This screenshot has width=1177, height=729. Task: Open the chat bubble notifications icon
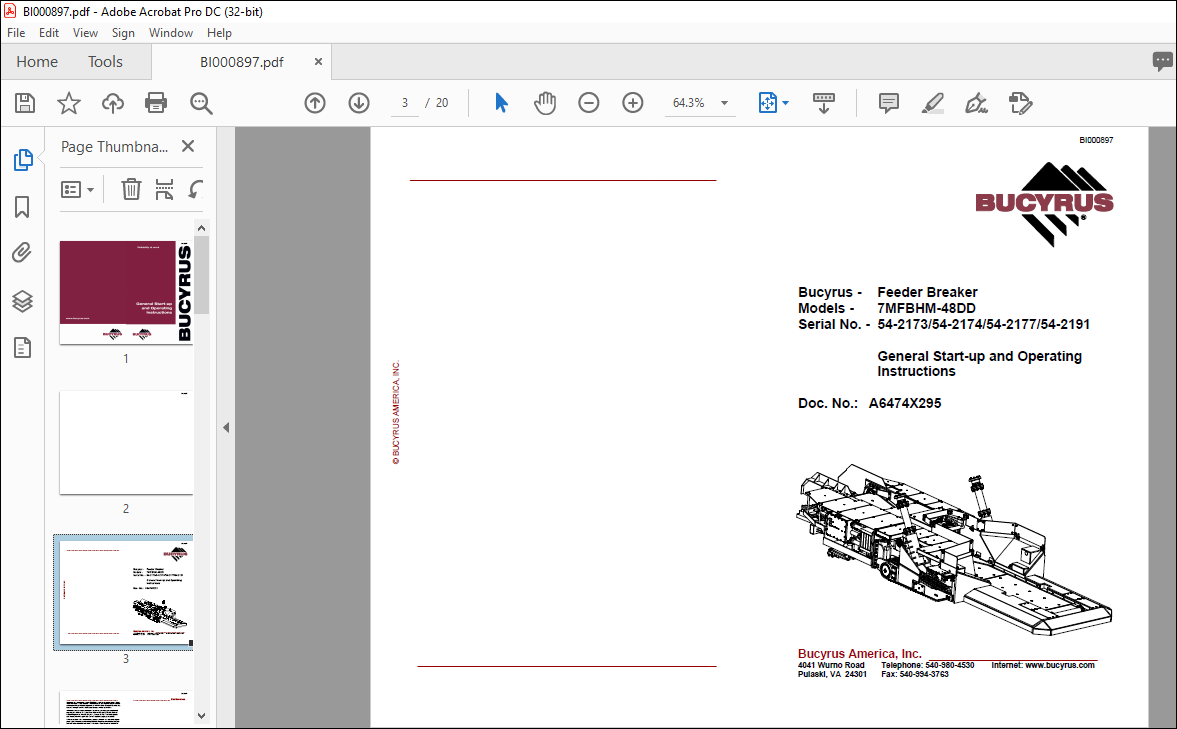pyautogui.click(x=1162, y=62)
